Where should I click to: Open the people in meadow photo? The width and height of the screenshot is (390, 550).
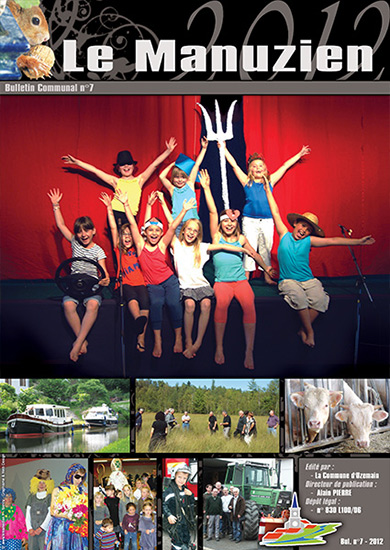[x=208, y=415]
